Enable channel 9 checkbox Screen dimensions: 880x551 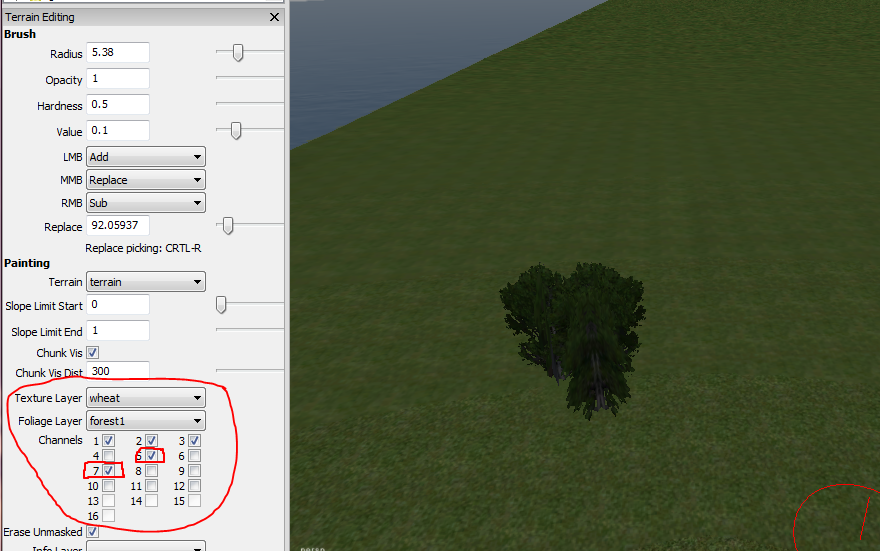[x=195, y=471]
